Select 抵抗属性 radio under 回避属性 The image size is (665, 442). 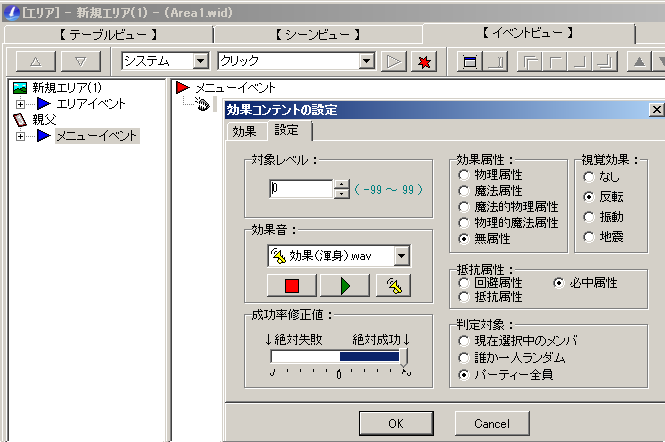(x=464, y=297)
